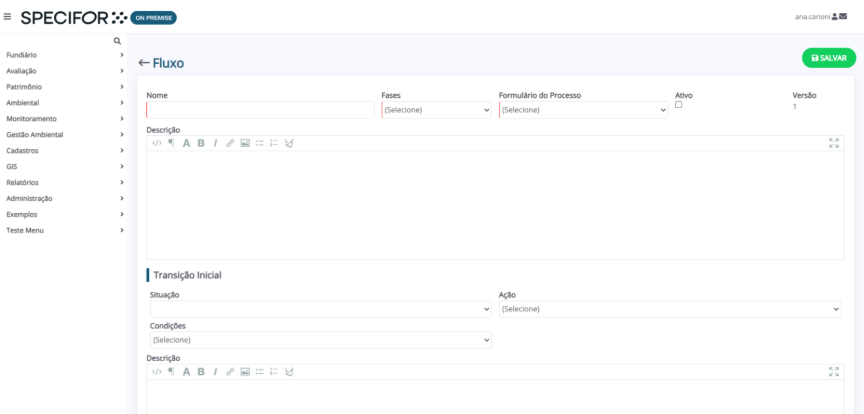864x414 pixels.
Task: Click the Versão value 1
Action: coord(795,107)
